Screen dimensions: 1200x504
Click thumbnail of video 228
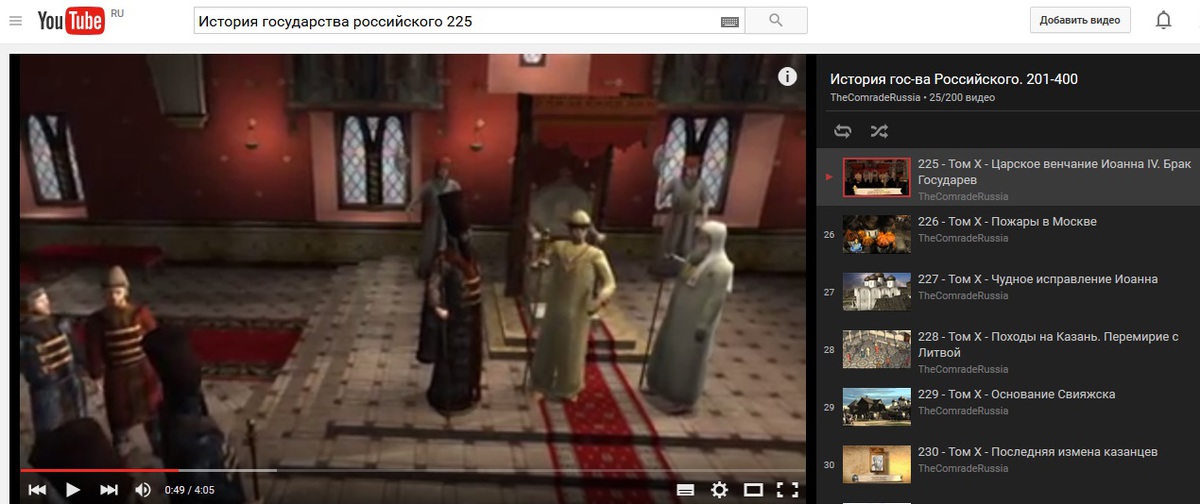coord(877,350)
